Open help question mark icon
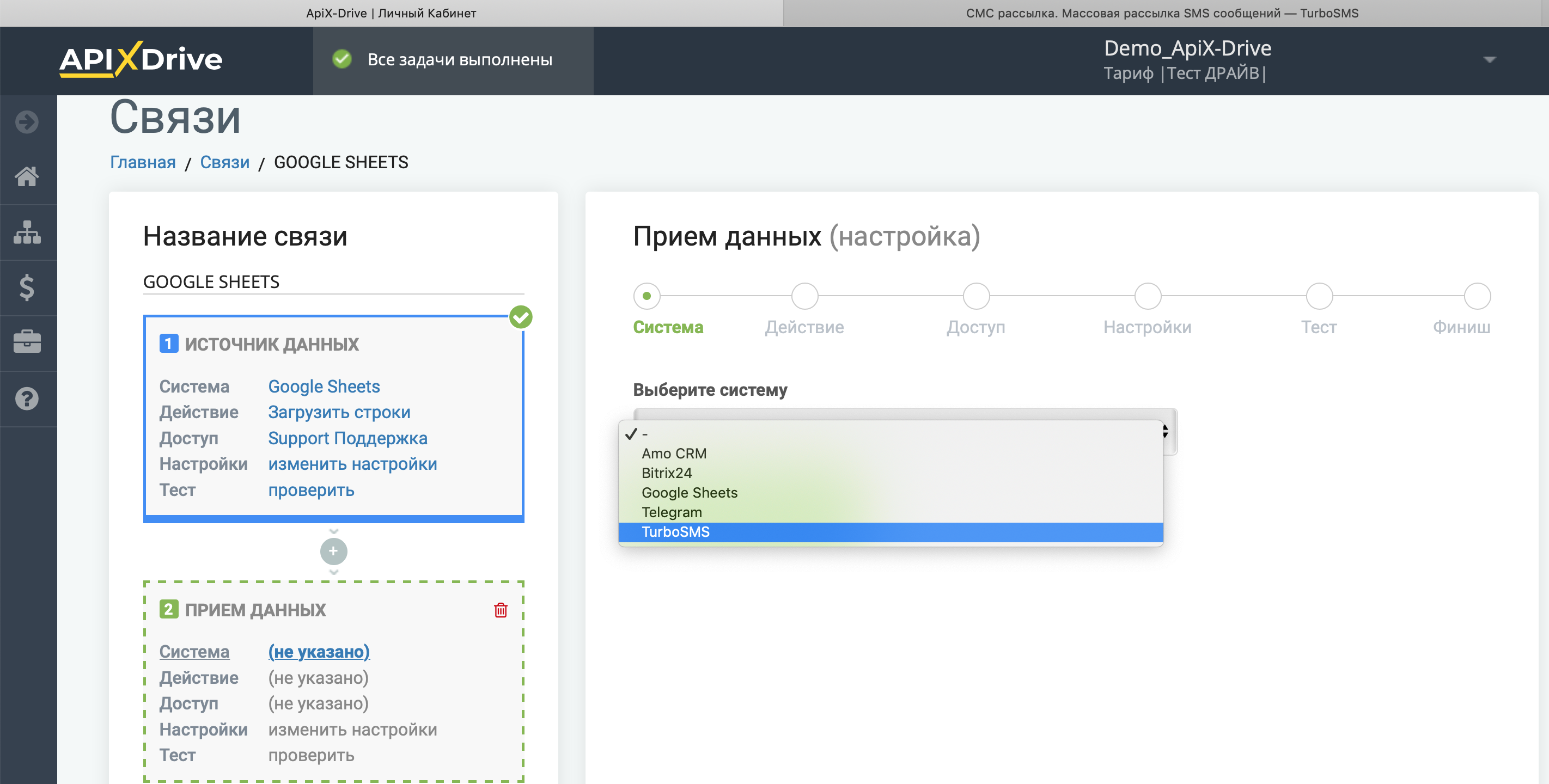This screenshot has width=1549, height=784. (27, 399)
